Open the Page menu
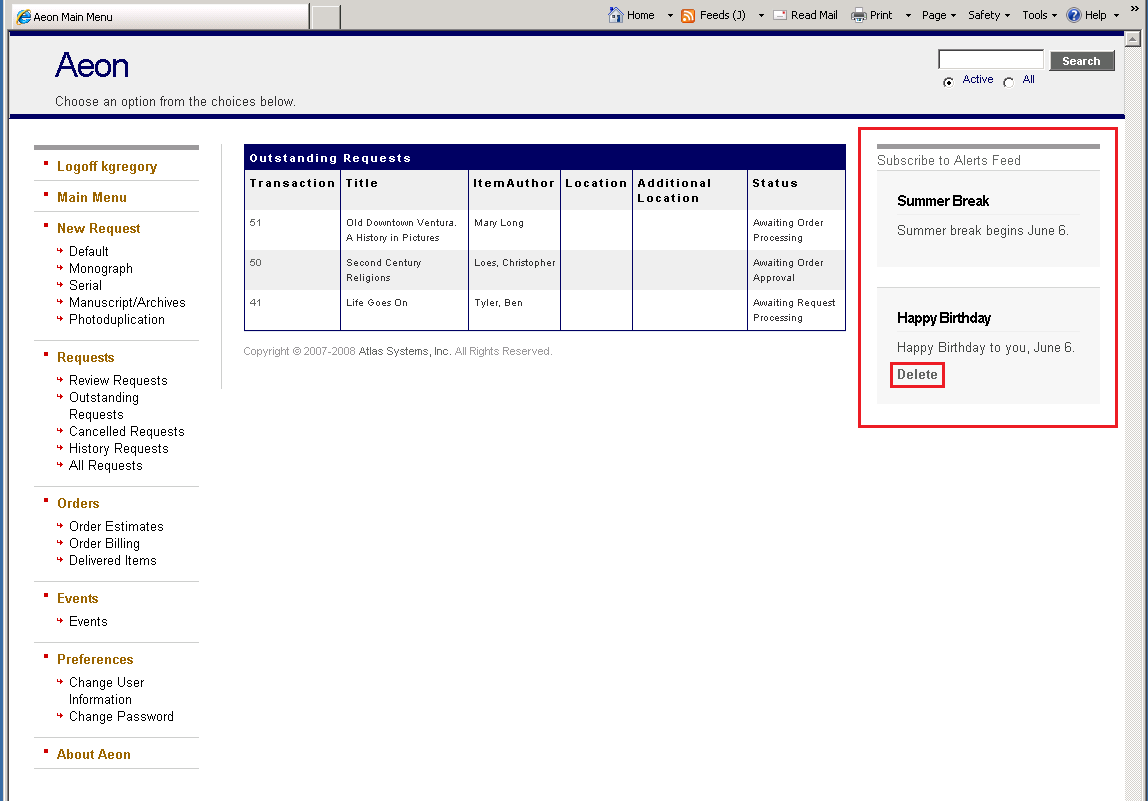The height and width of the screenshot is (801, 1148). [936, 16]
